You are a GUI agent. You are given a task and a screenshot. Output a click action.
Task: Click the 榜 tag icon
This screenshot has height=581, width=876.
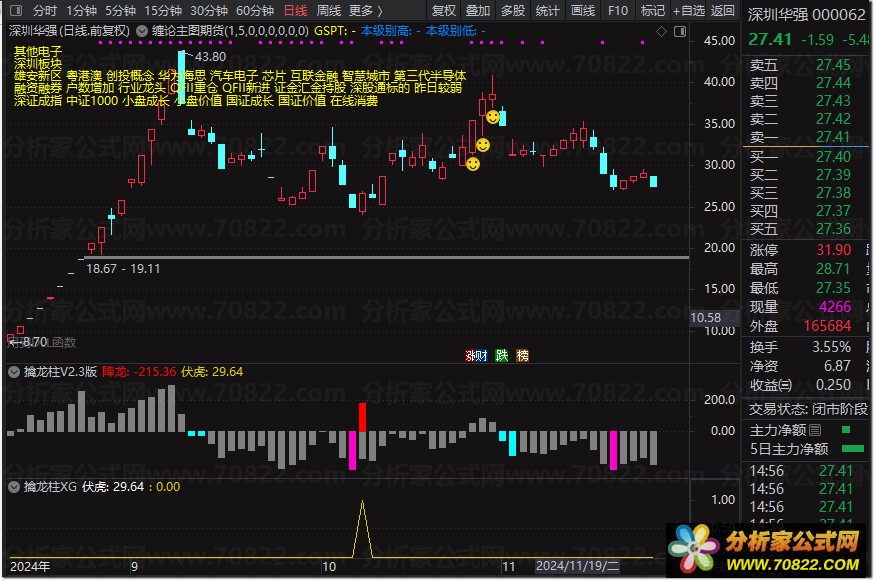pyautogui.click(x=522, y=355)
